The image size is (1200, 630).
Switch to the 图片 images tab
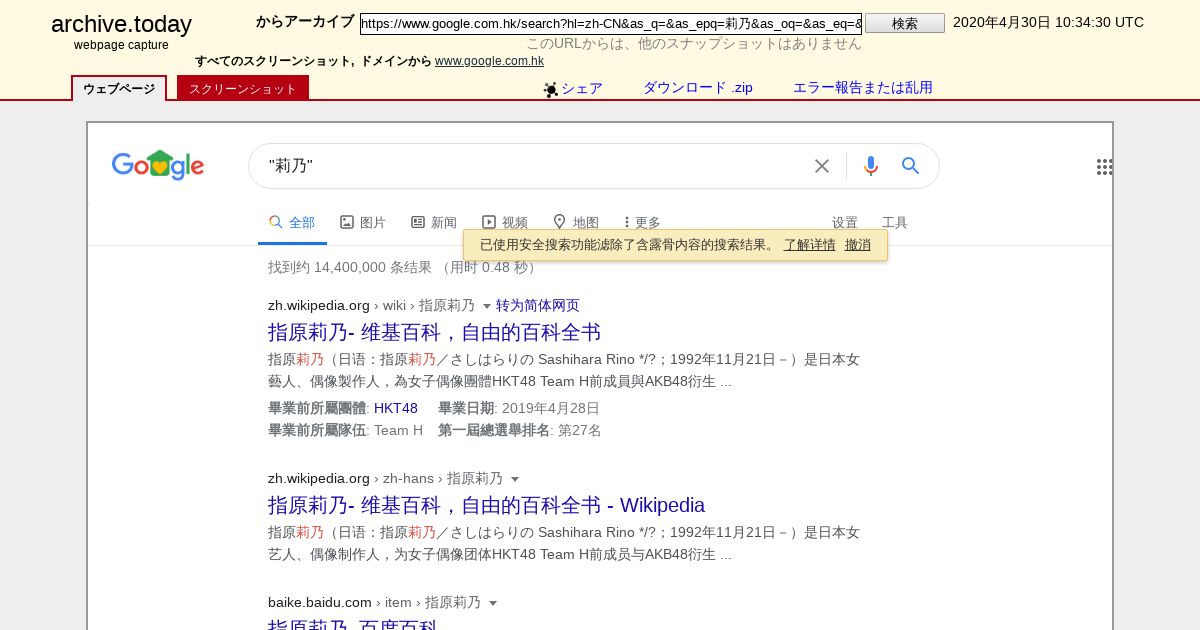click(x=363, y=223)
